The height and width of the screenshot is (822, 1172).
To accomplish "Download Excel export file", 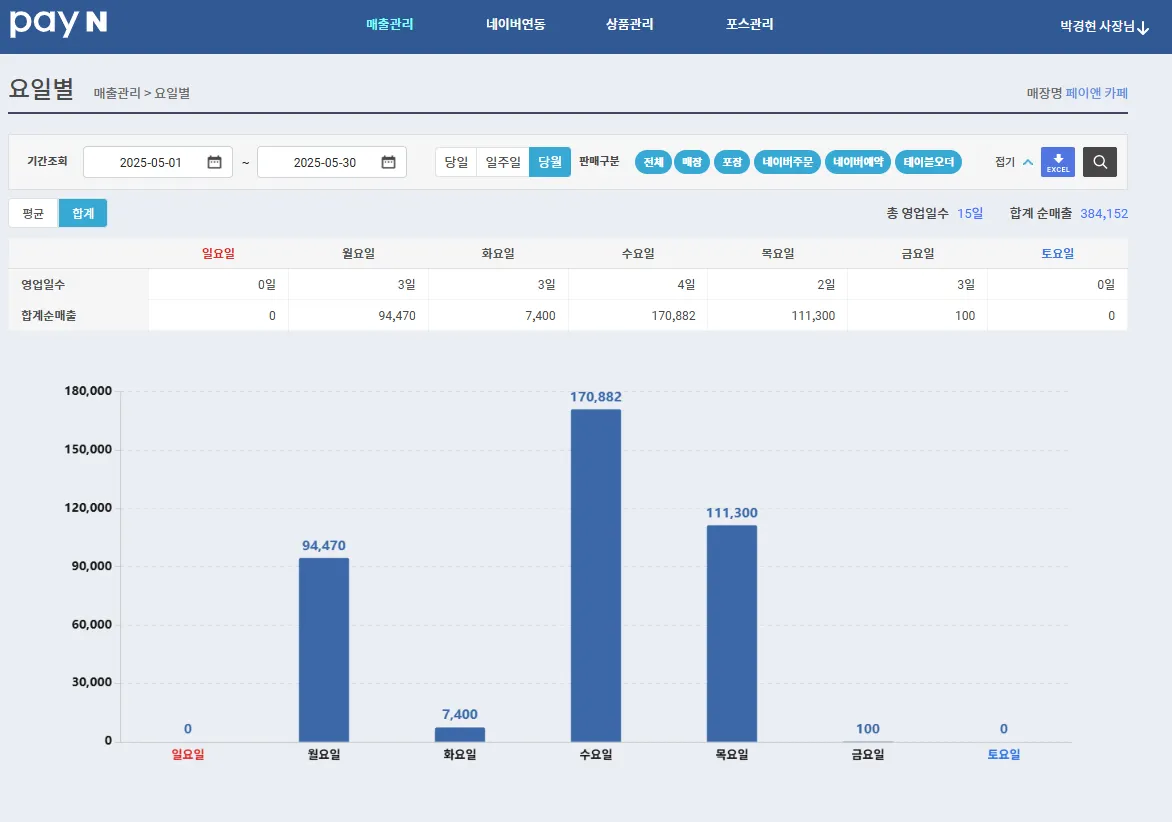I will coord(1058,162).
